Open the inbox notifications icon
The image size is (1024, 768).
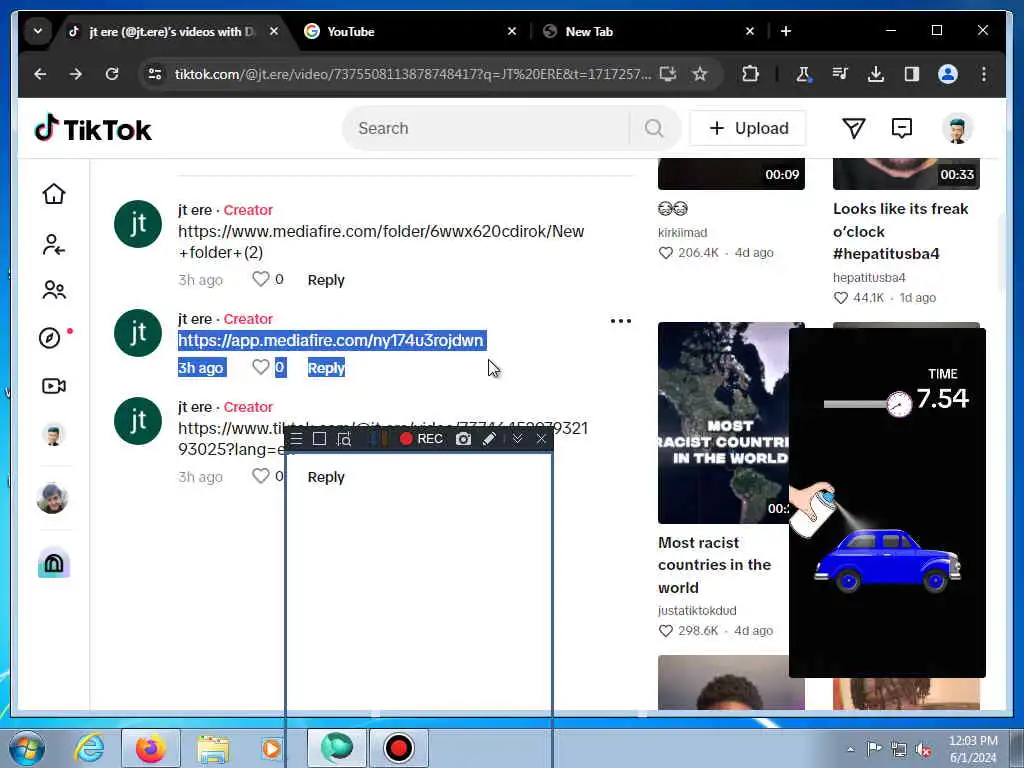click(x=901, y=128)
